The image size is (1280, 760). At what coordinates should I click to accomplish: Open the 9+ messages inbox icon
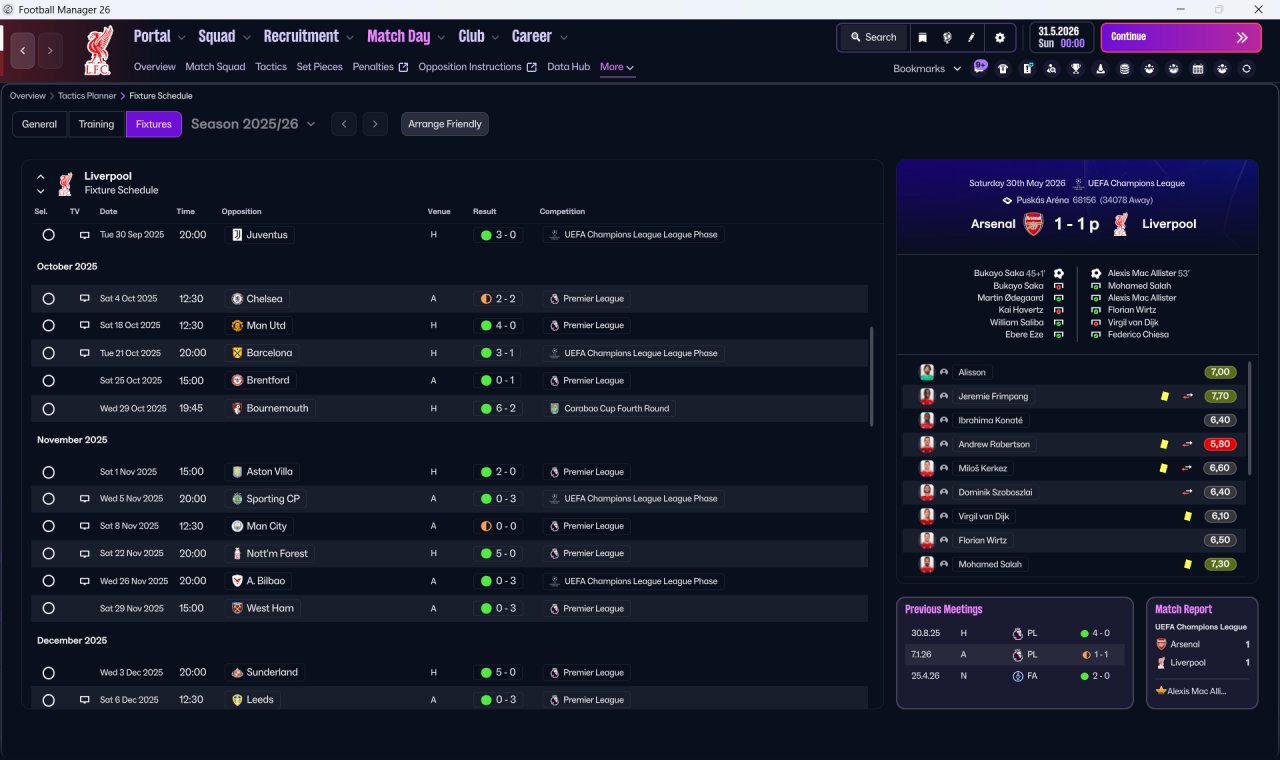click(980, 67)
